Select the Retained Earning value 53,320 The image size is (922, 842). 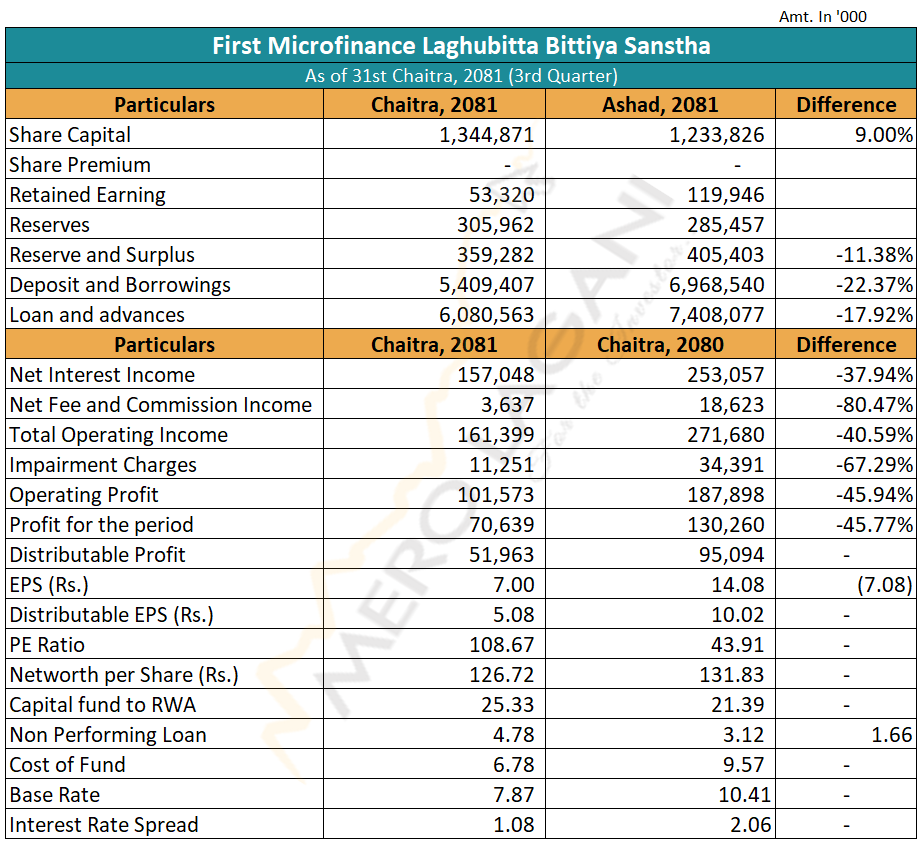501,195
